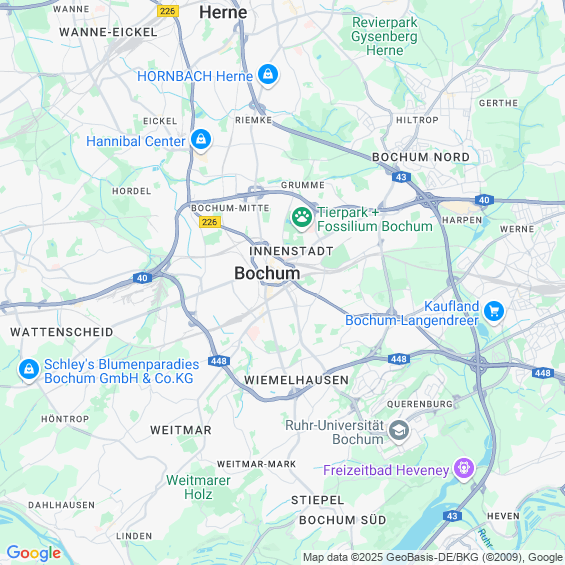Select the Hannibal Center shopping bag marker
The width and height of the screenshot is (565, 565).
(201, 140)
